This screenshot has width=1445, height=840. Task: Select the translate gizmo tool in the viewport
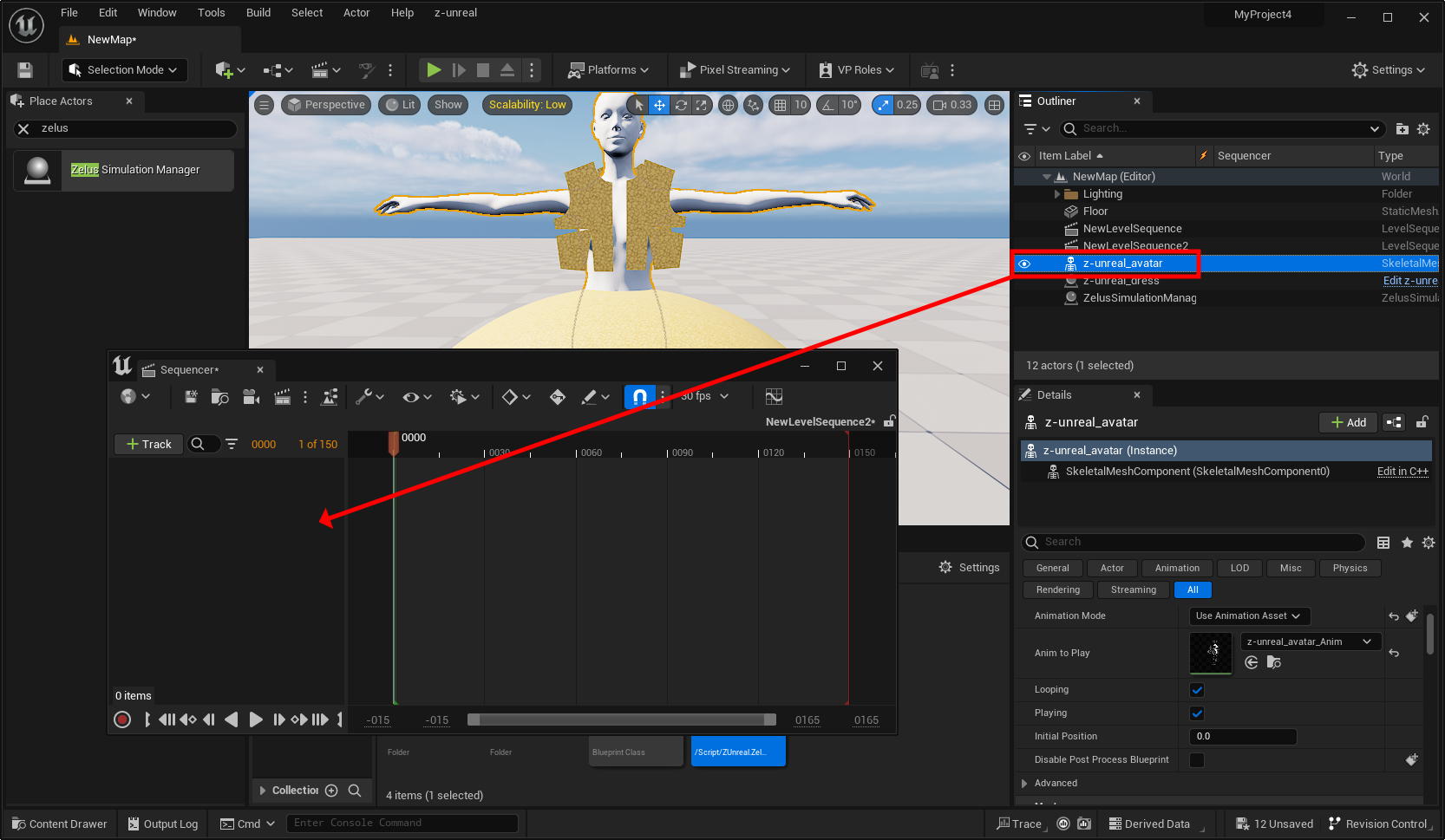click(659, 105)
